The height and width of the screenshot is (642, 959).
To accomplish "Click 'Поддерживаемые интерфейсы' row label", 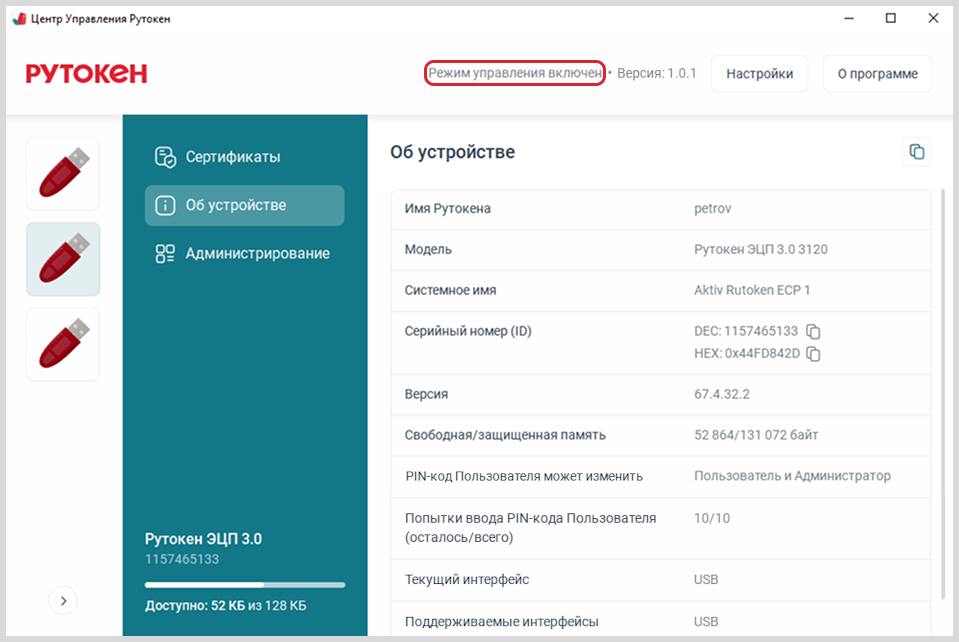I will (502, 622).
